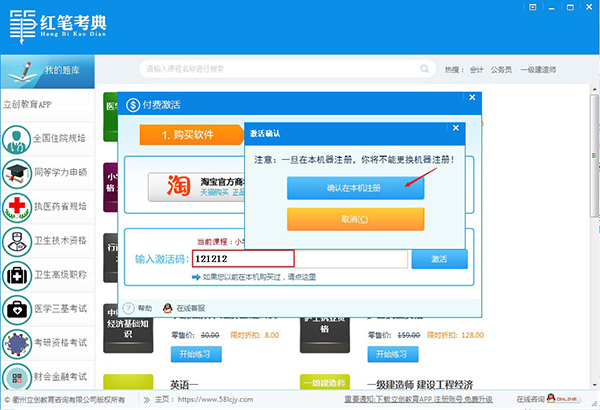
Task: Click hot search term 会计
Action: 476,70
